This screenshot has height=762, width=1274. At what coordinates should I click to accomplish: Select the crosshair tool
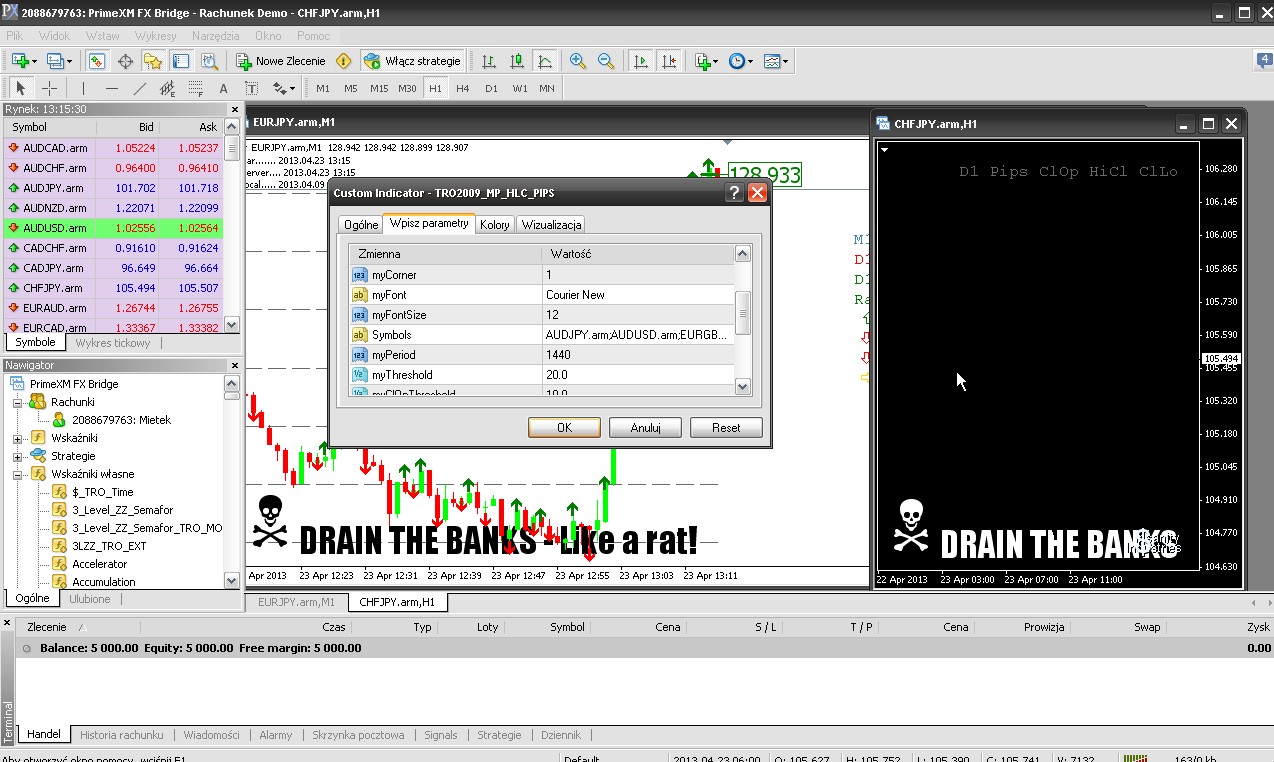coord(49,88)
